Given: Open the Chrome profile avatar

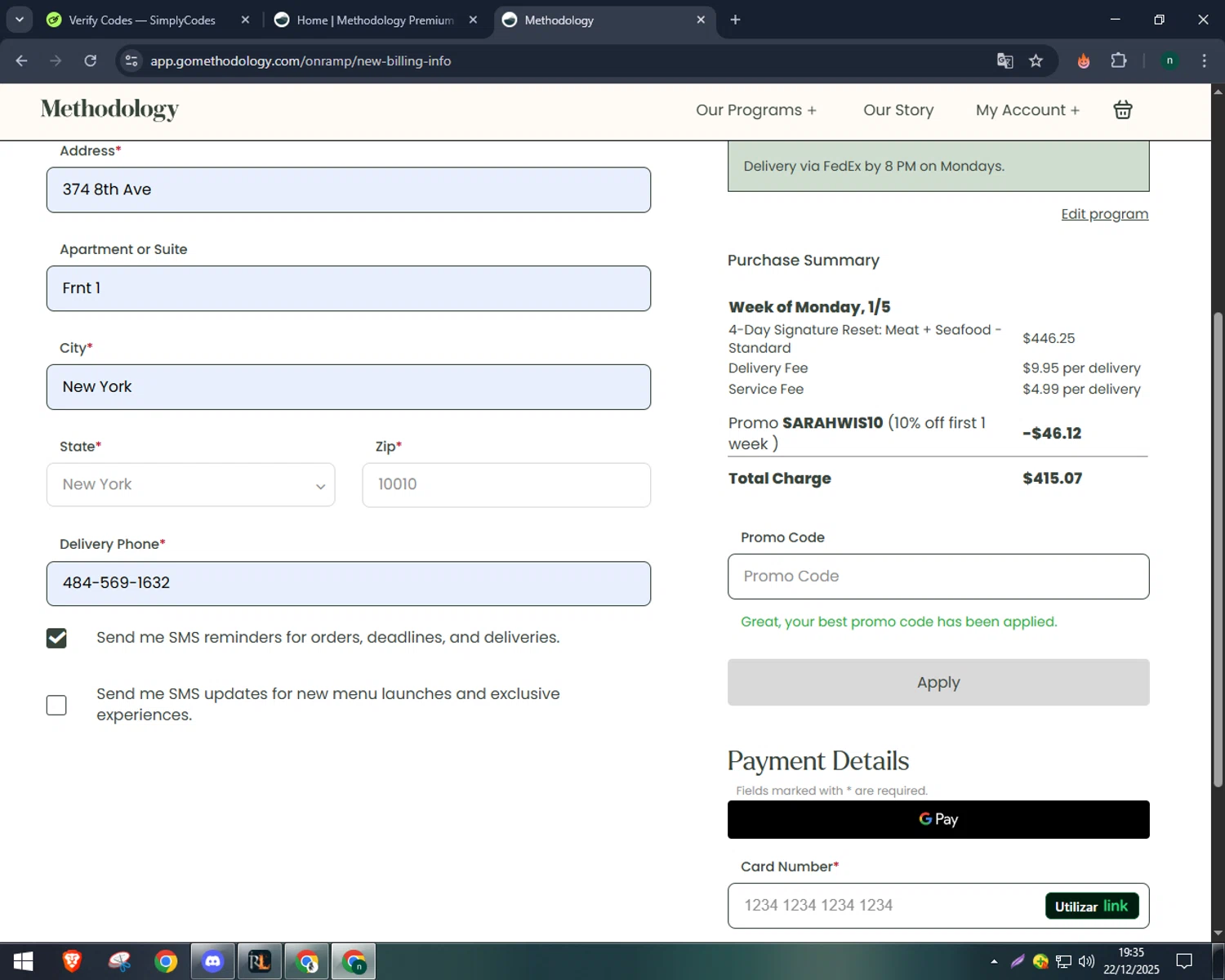Looking at the screenshot, I should 1169,60.
